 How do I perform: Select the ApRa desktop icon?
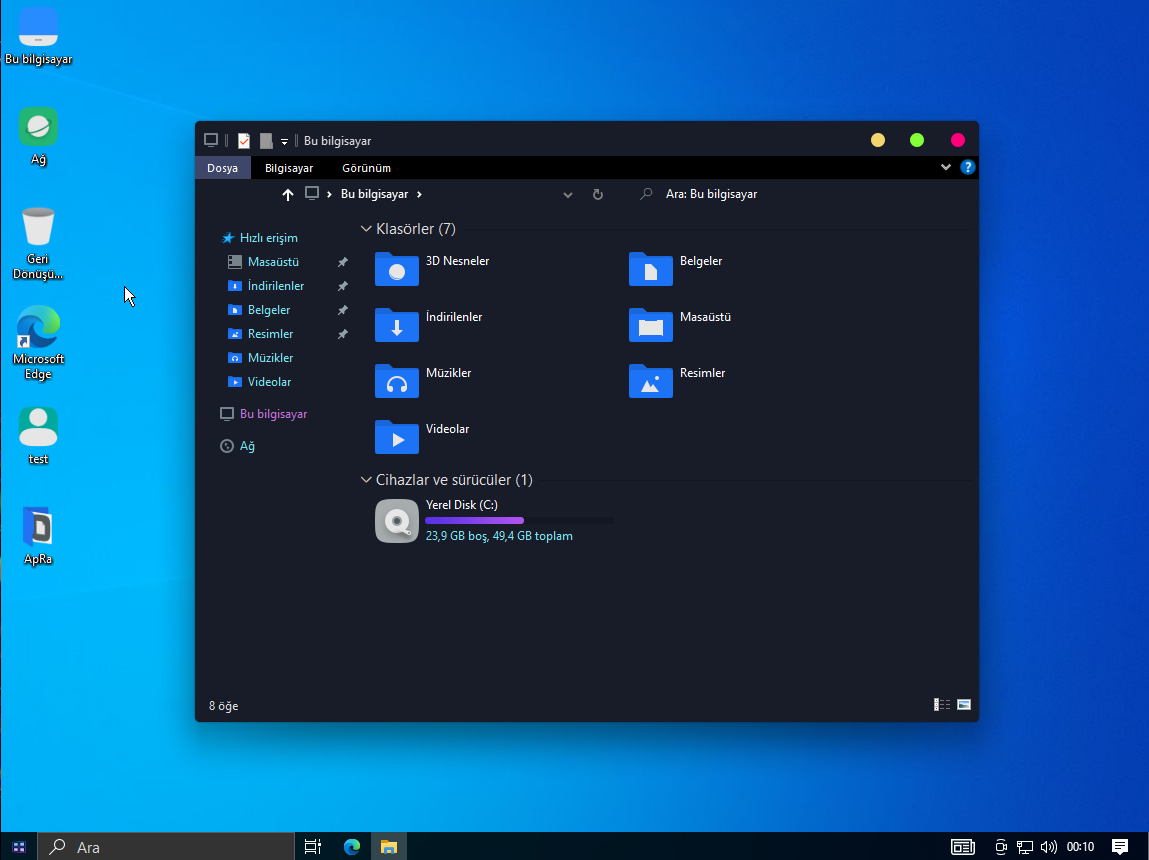(x=38, y=536)
